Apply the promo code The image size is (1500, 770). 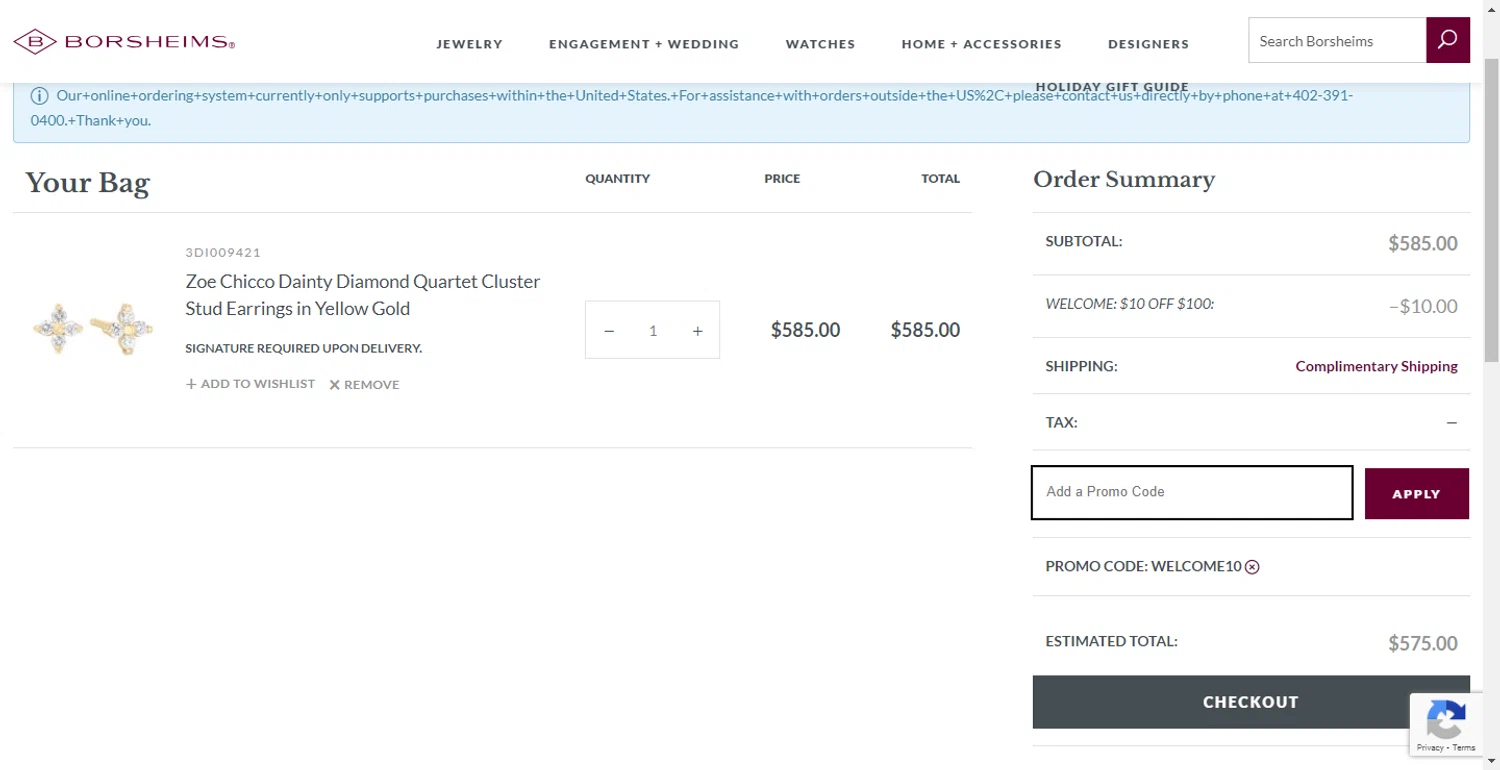(1416, 493)
